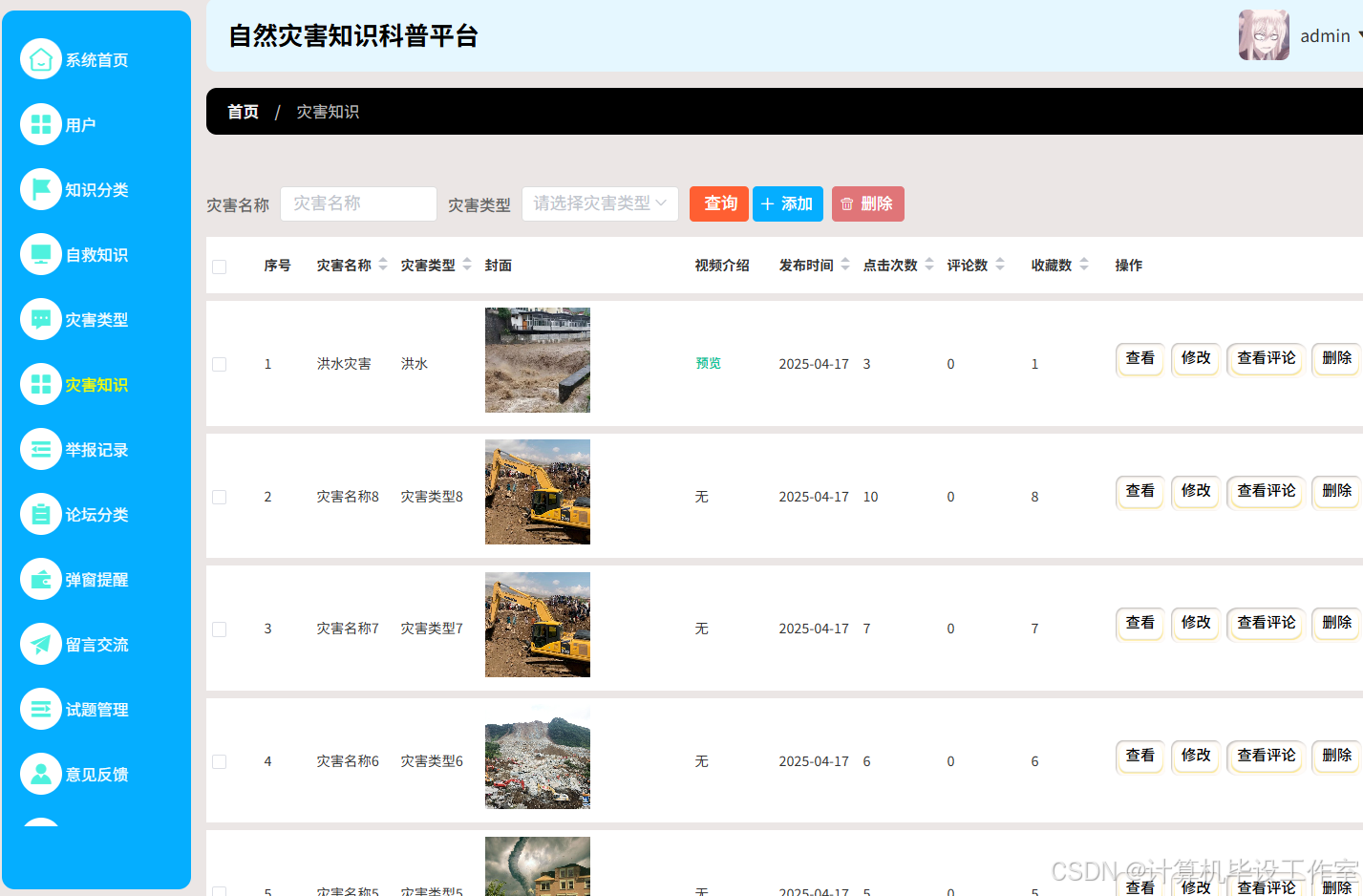1363x896 pixels.
Task: Click 修改 for 洪水灾害 row
Action: (1196, 358)
